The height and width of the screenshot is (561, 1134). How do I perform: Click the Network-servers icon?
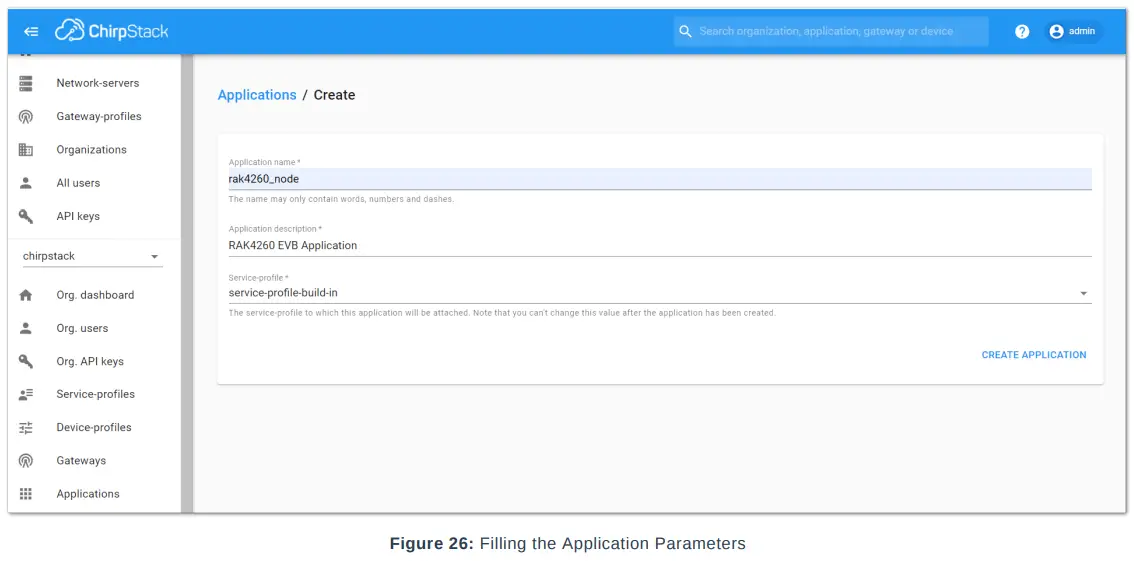(x=26, y=83)
